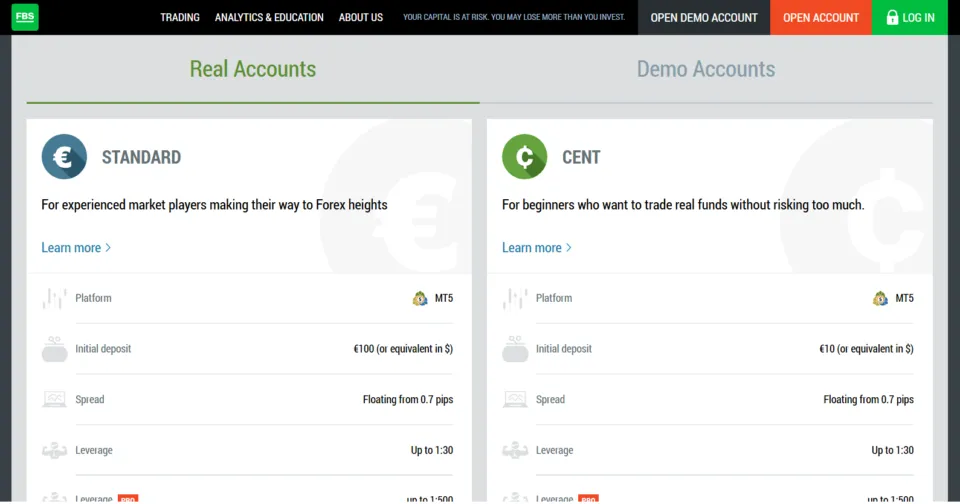Click the capital at risk warning text

[x=514, y=17]
